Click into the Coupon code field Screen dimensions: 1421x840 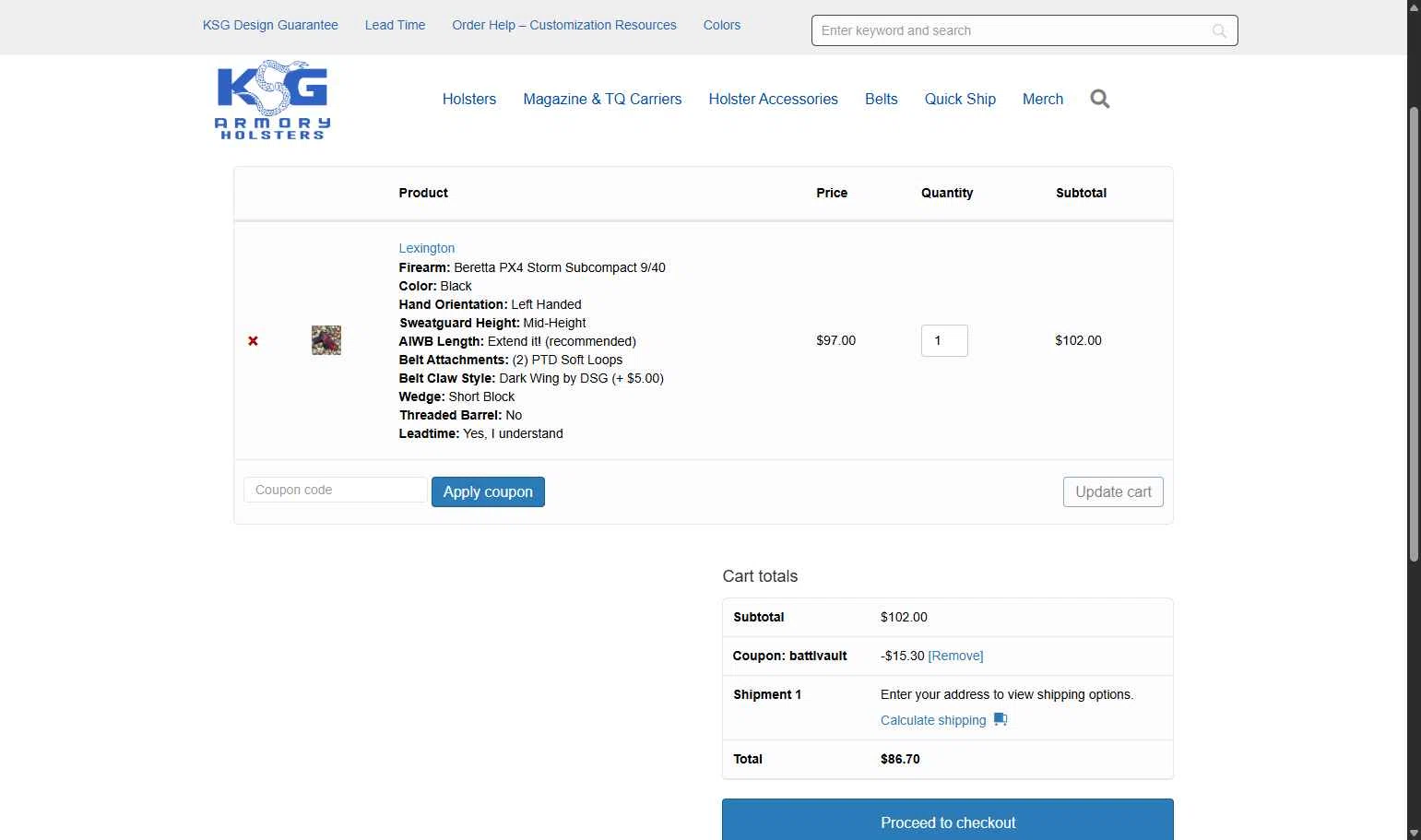coord(336,490)
